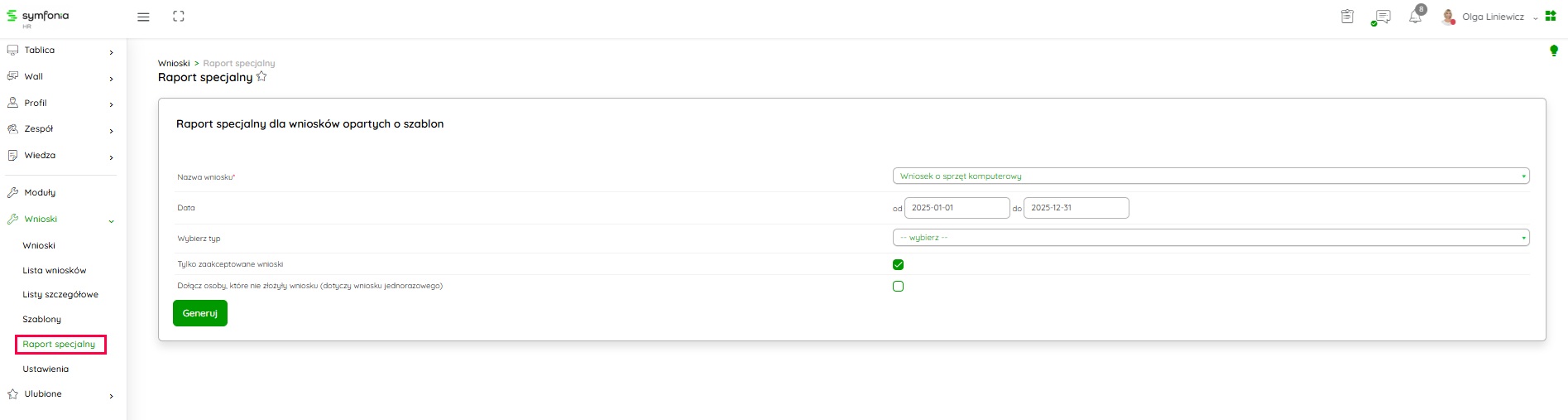This screenshot has height=420, width=1568.
Task: Open the notifications bell
Action: pyautogui.click(x=1415, y=17)
